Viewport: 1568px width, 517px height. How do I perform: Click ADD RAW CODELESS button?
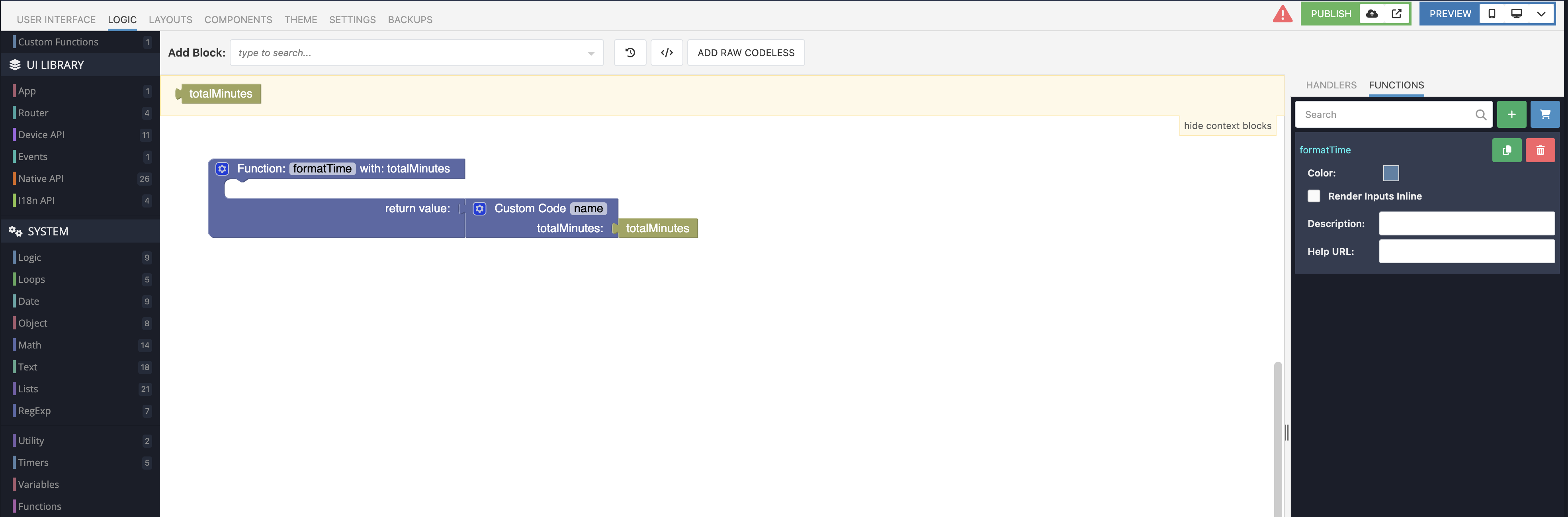746,53
